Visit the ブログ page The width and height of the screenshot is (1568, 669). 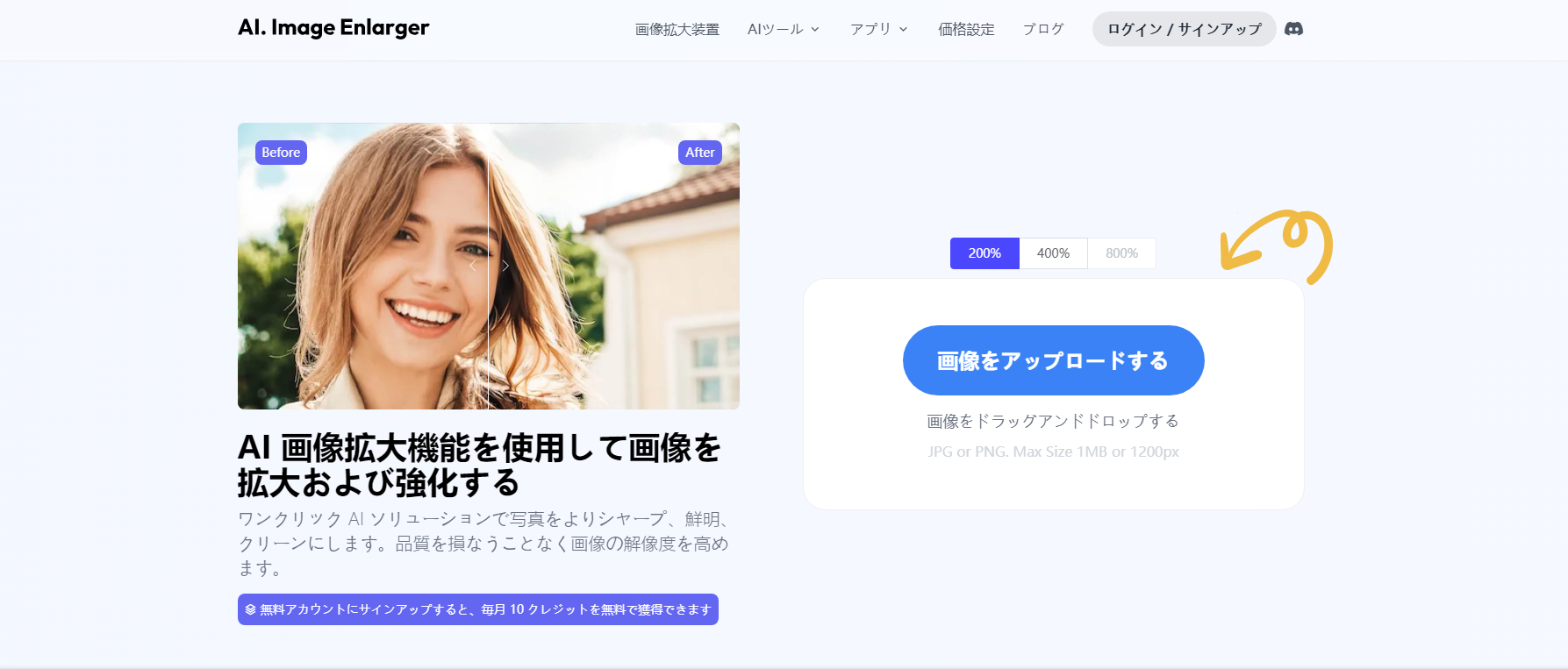point(1043,29)
